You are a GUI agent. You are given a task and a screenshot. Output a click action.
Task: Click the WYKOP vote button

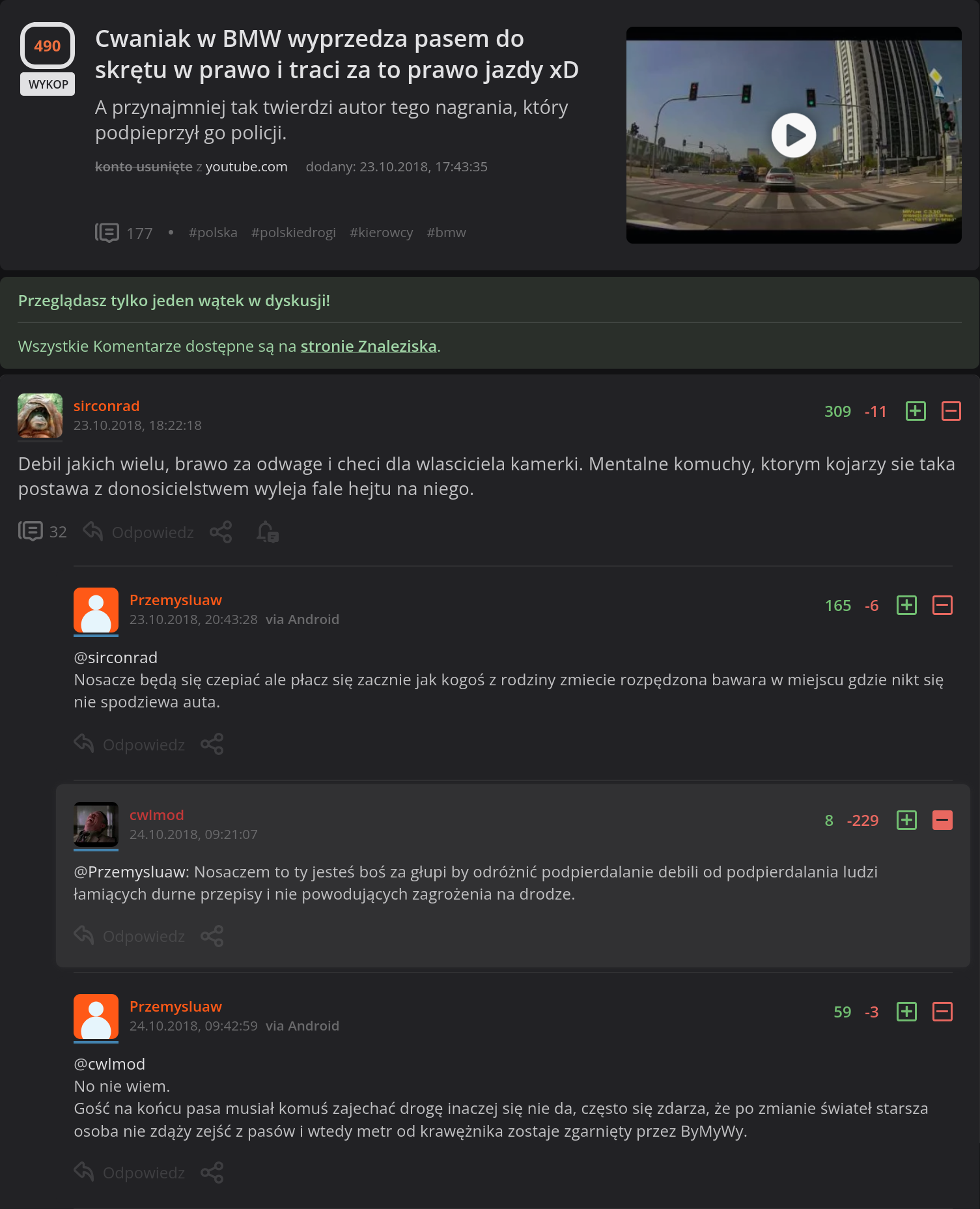pyautogui.click(x=48, y=84)
